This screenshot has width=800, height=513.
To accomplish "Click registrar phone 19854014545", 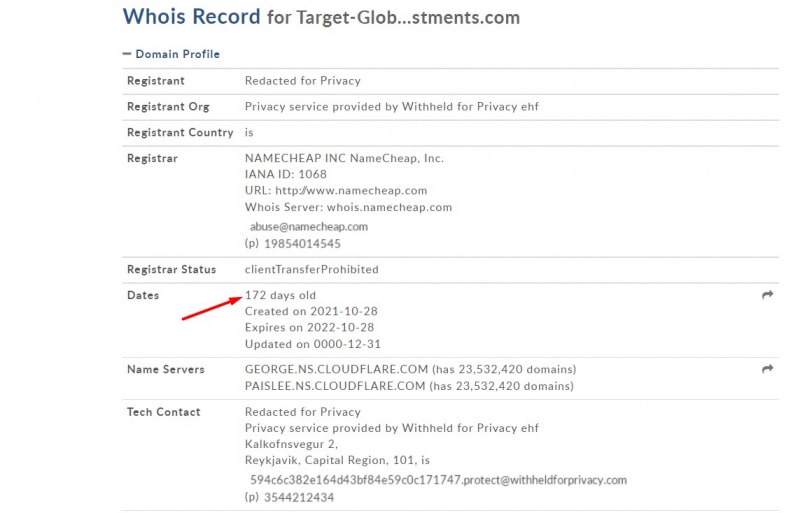I will 302,244.
